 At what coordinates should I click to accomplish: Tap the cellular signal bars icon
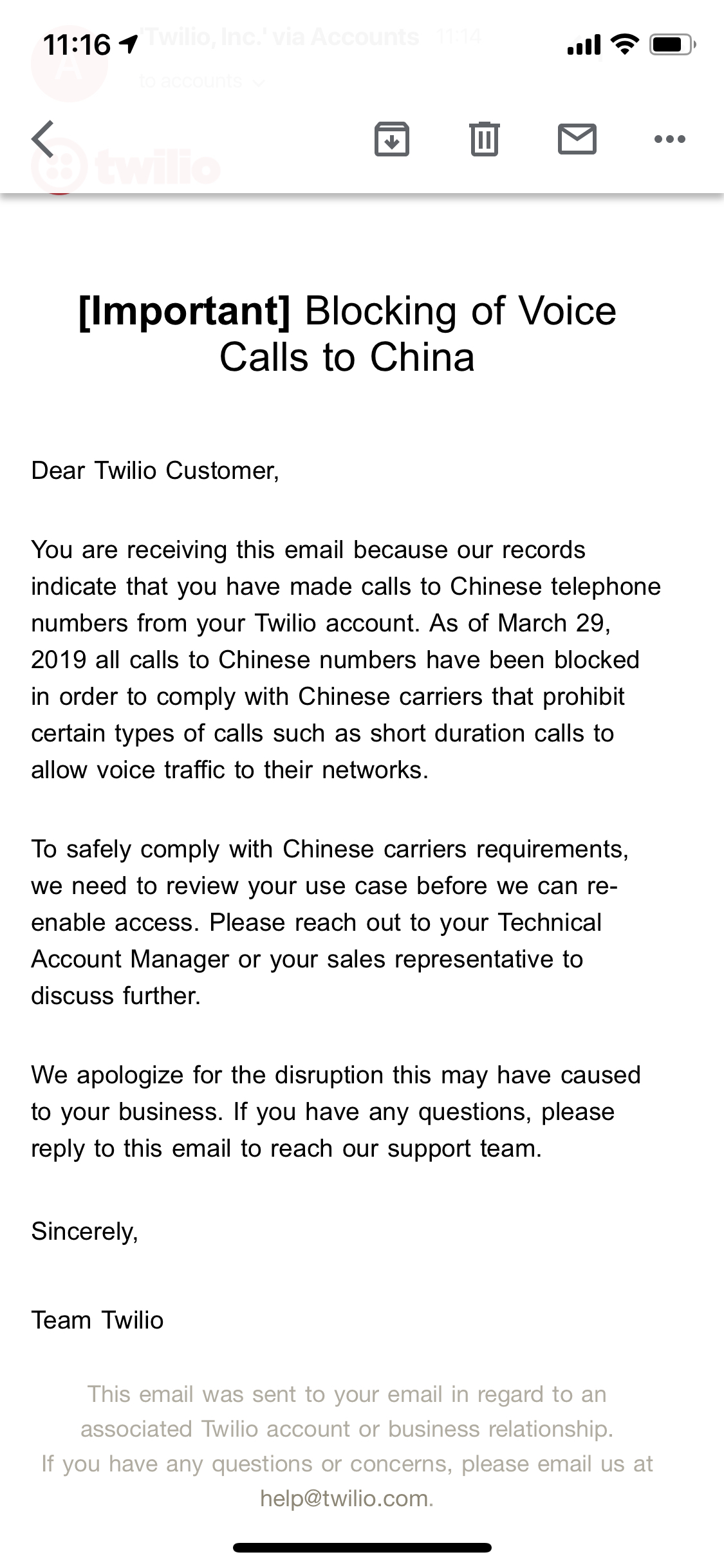tap(584, 44)
